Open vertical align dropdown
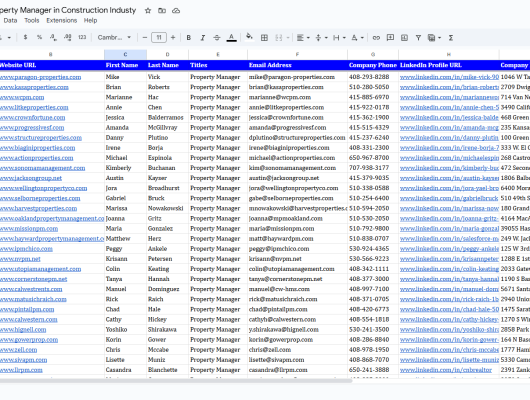The image size is (530, 400). pos(321,38)
